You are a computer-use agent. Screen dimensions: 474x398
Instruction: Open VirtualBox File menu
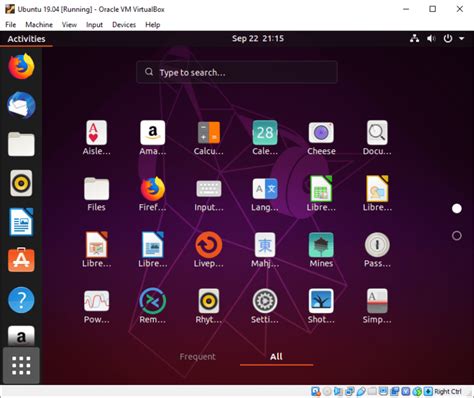point(11,25)
